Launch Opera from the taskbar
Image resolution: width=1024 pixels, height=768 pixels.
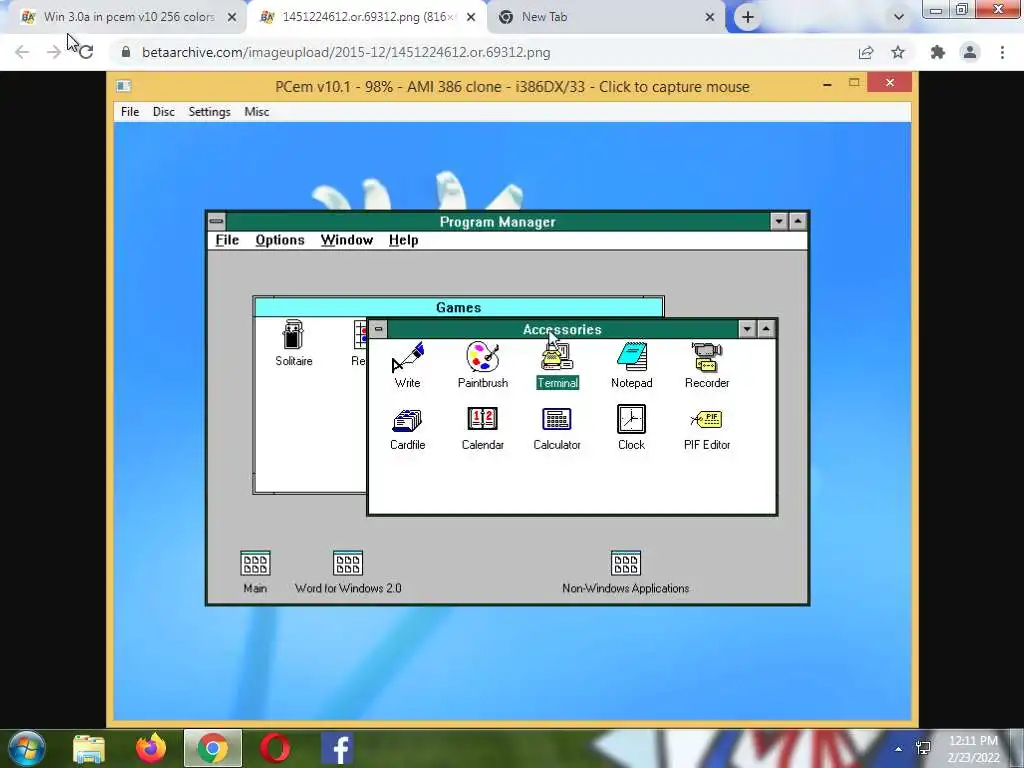pyautogui.click(x=275, y=748)
